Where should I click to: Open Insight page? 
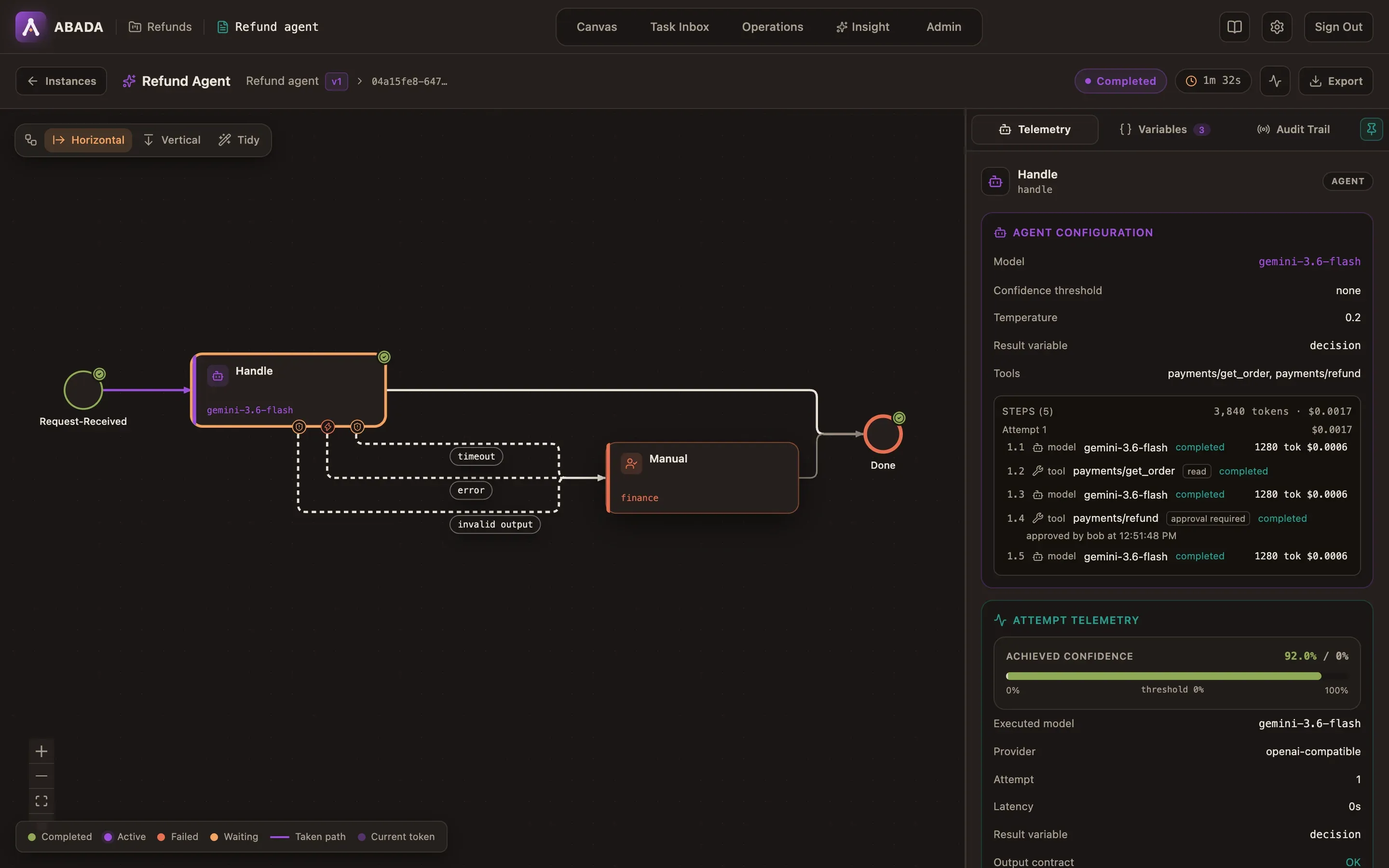click(863, 27)
